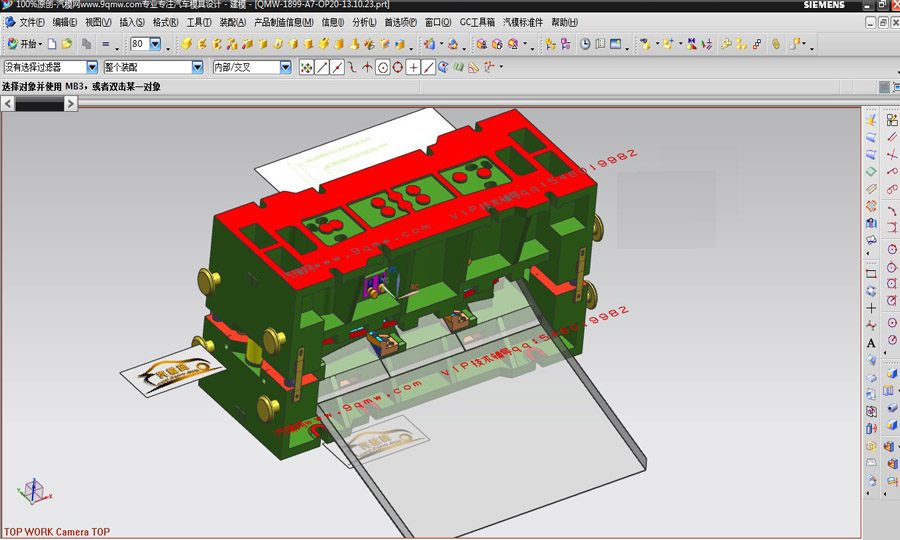Viewport: 900px width, 540px height.
Task: Click the red quadrant point snap icon
Action: click(398, 67)
